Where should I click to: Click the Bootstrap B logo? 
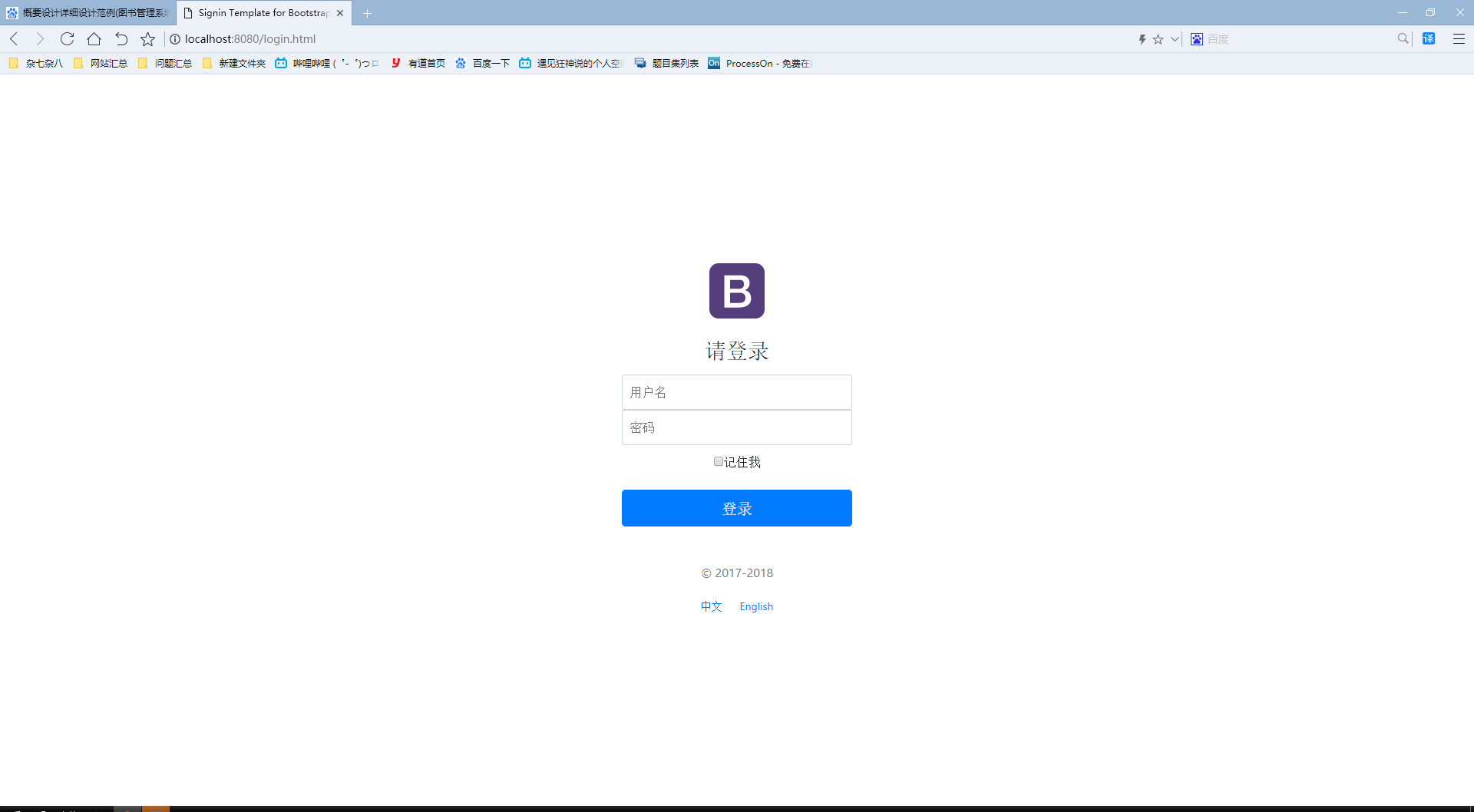pyautogui.click(x=737, y=291)
